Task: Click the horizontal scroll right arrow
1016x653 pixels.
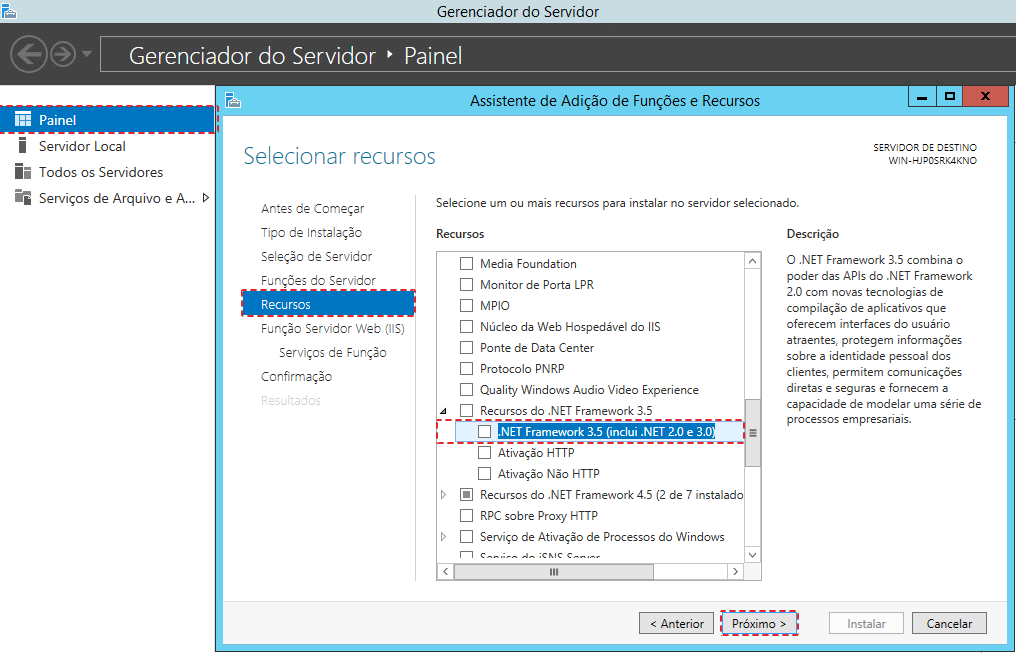Action: point(735,571)
